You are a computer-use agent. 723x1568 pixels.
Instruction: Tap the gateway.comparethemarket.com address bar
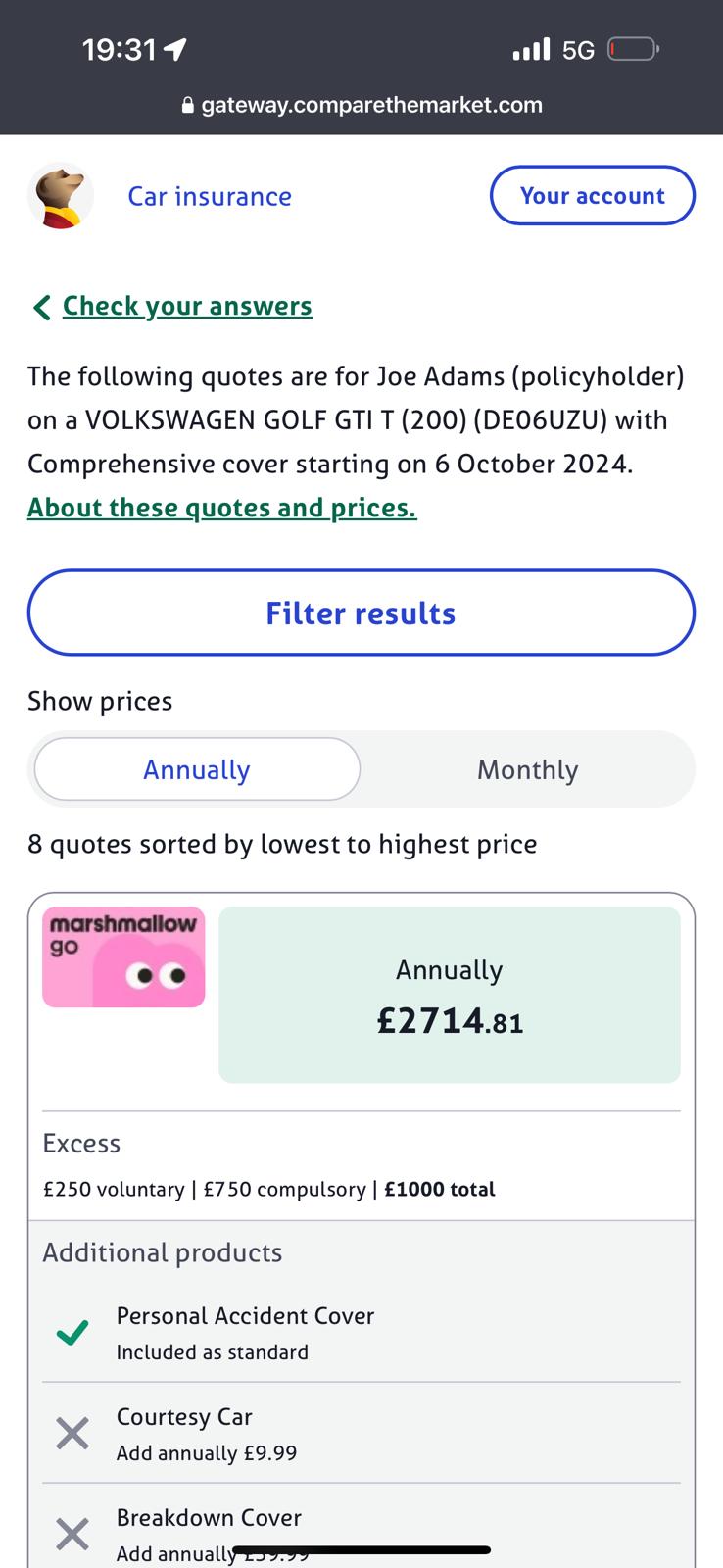click(371, 106)
